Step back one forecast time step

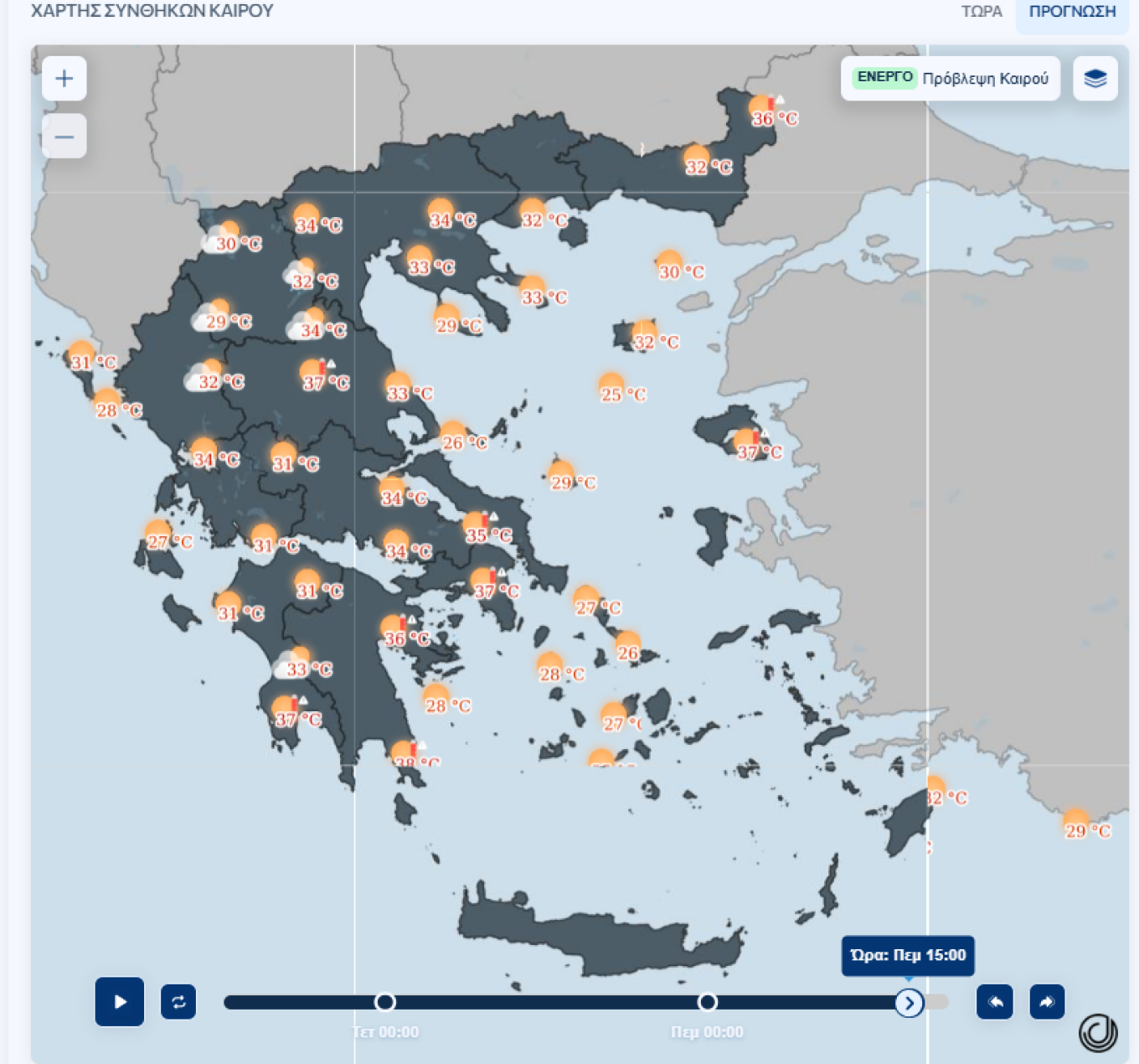[995, 1001]
